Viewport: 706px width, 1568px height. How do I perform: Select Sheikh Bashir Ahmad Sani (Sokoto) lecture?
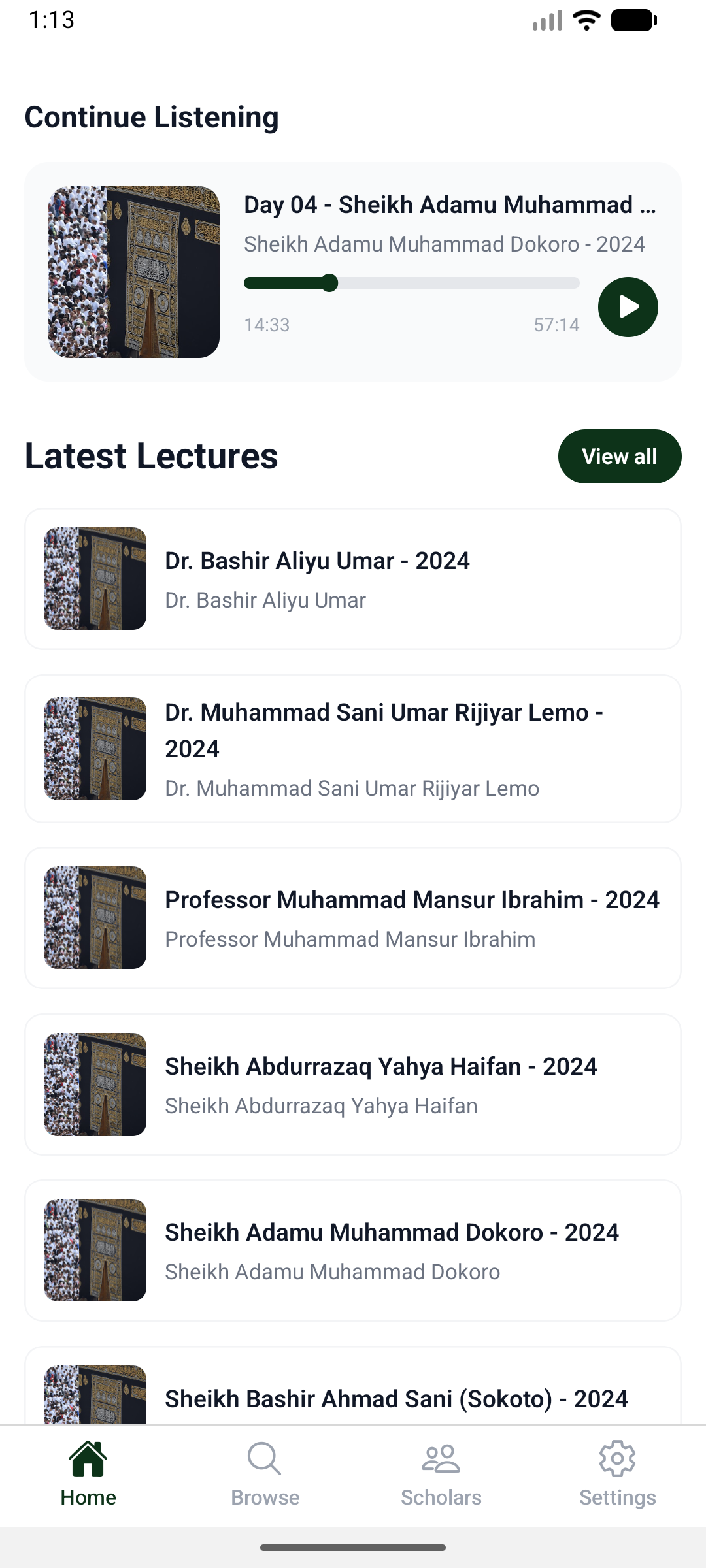[396, 1399]
